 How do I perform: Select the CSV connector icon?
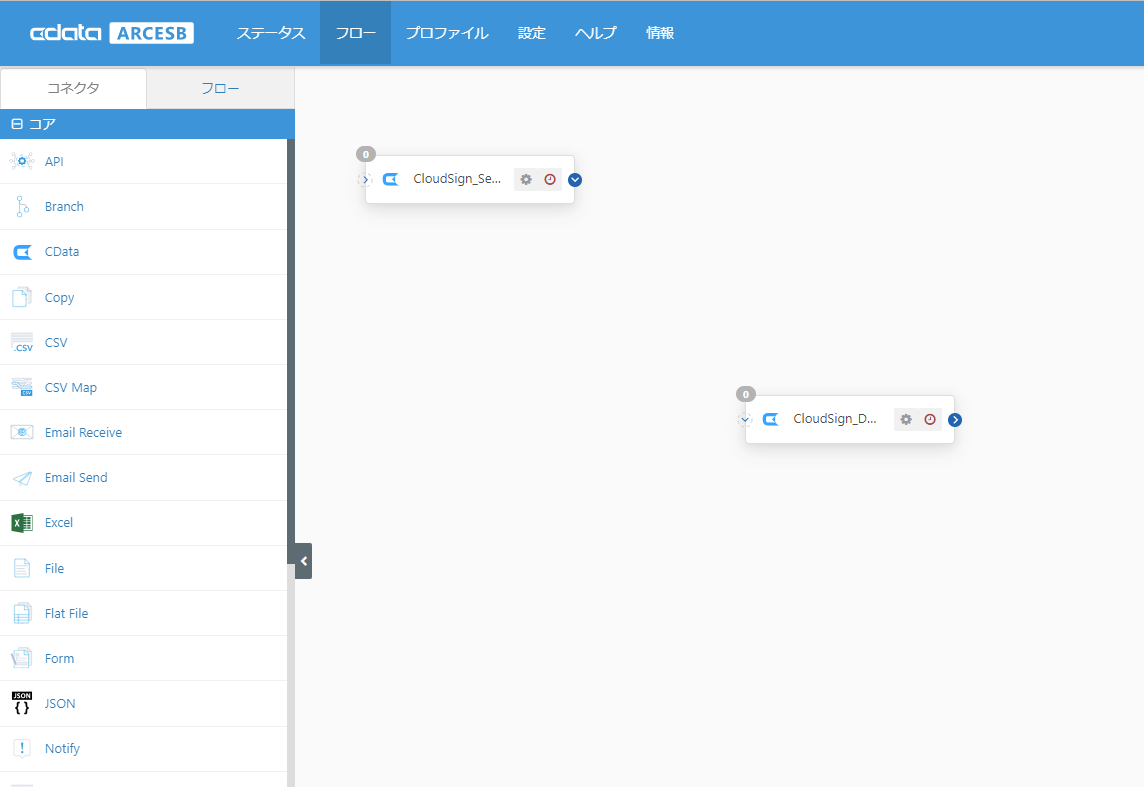tap(22, 342)
